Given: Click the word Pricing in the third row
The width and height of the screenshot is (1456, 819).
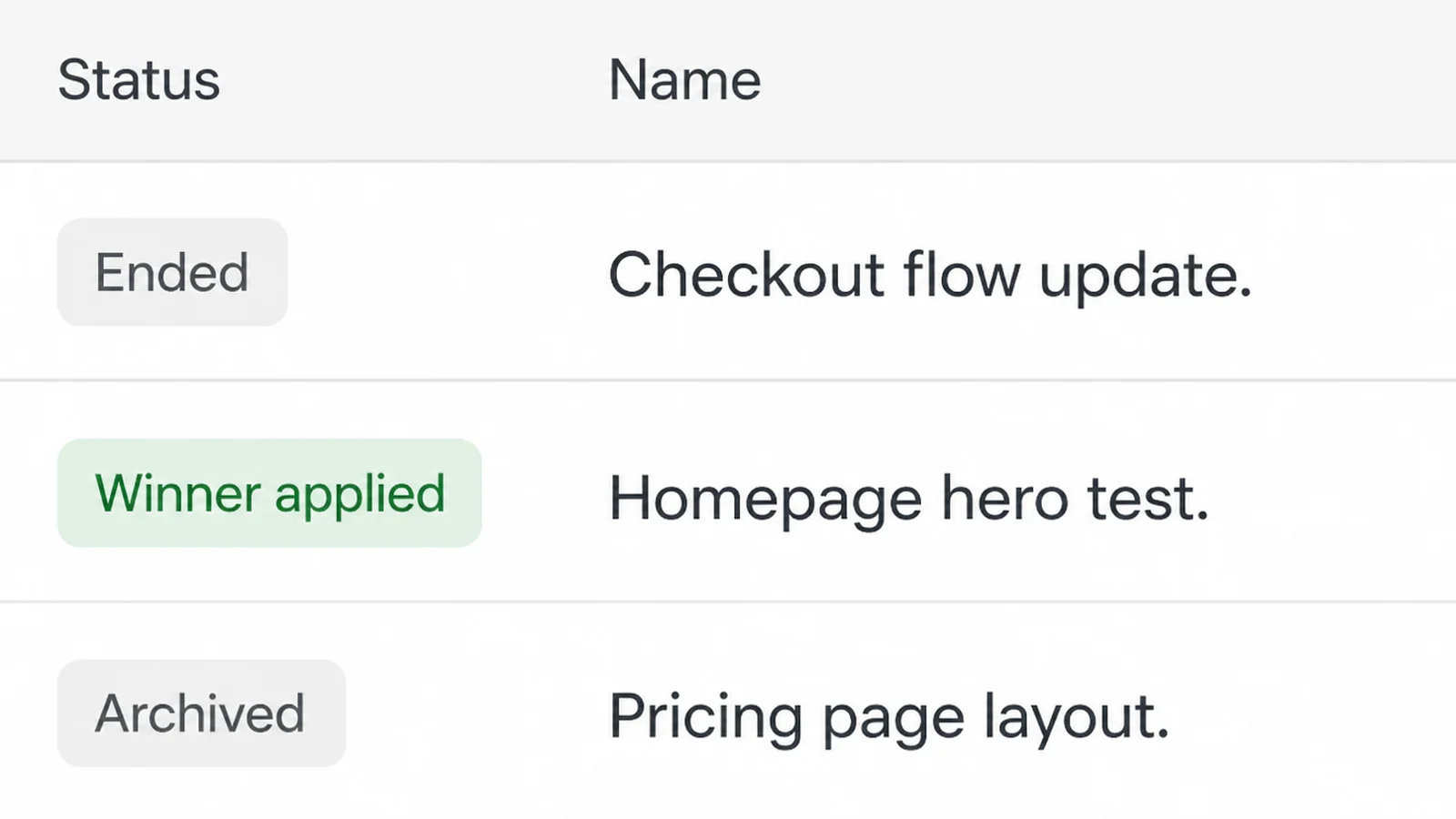Looking at the screenshot, I should coord(706,719).
